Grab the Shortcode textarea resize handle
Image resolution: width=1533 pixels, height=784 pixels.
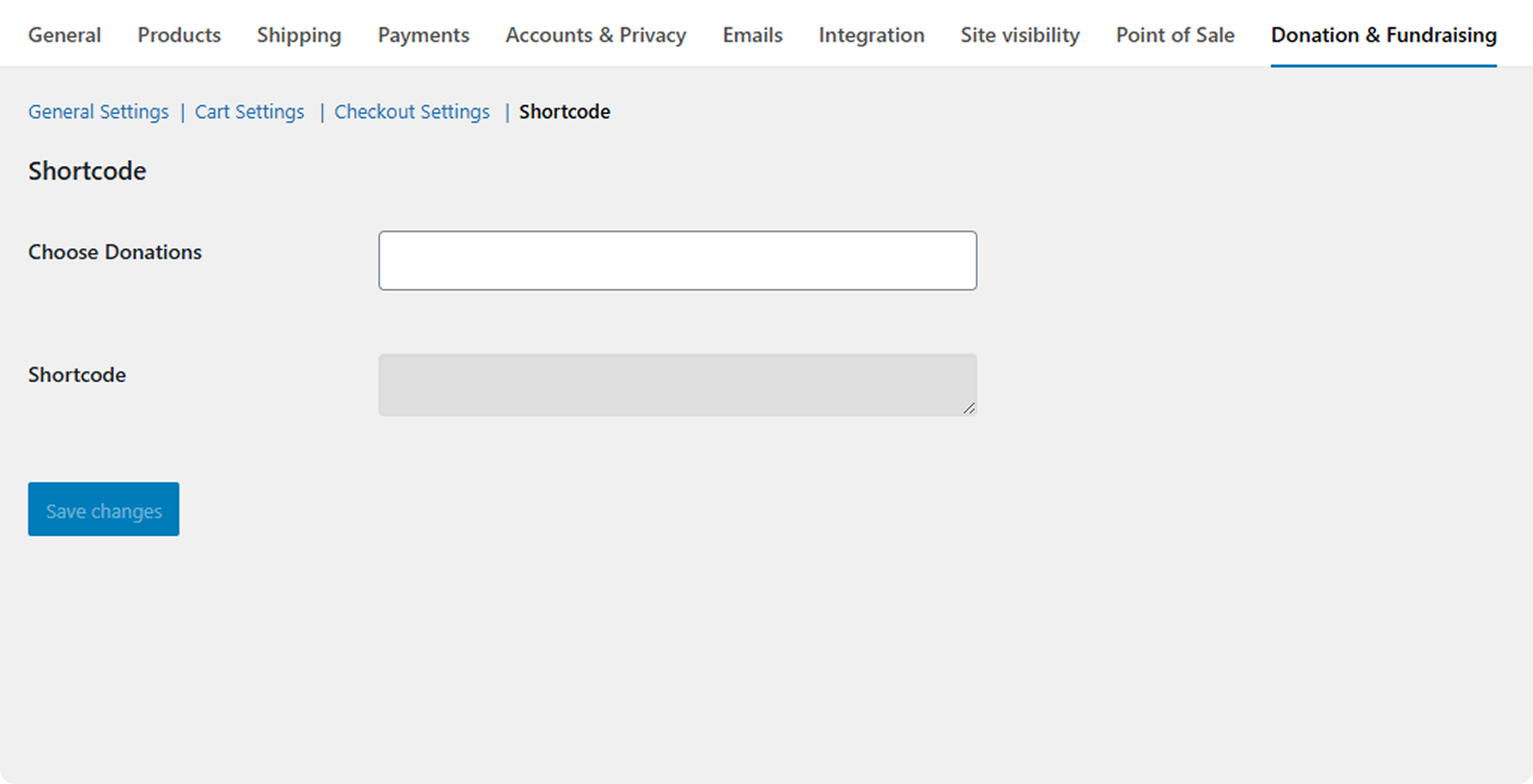[969, 408]
